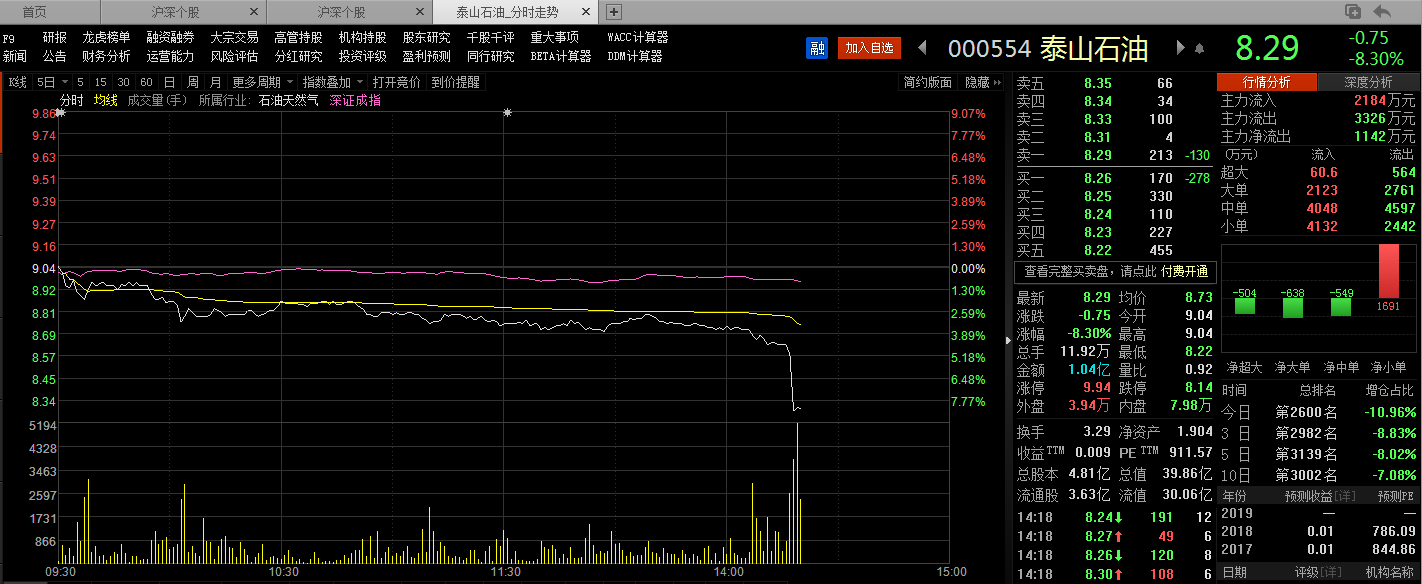Click the 加入自选 button
The width and height of the screenshot is (1422, 584).
click(x=869, y=48)
